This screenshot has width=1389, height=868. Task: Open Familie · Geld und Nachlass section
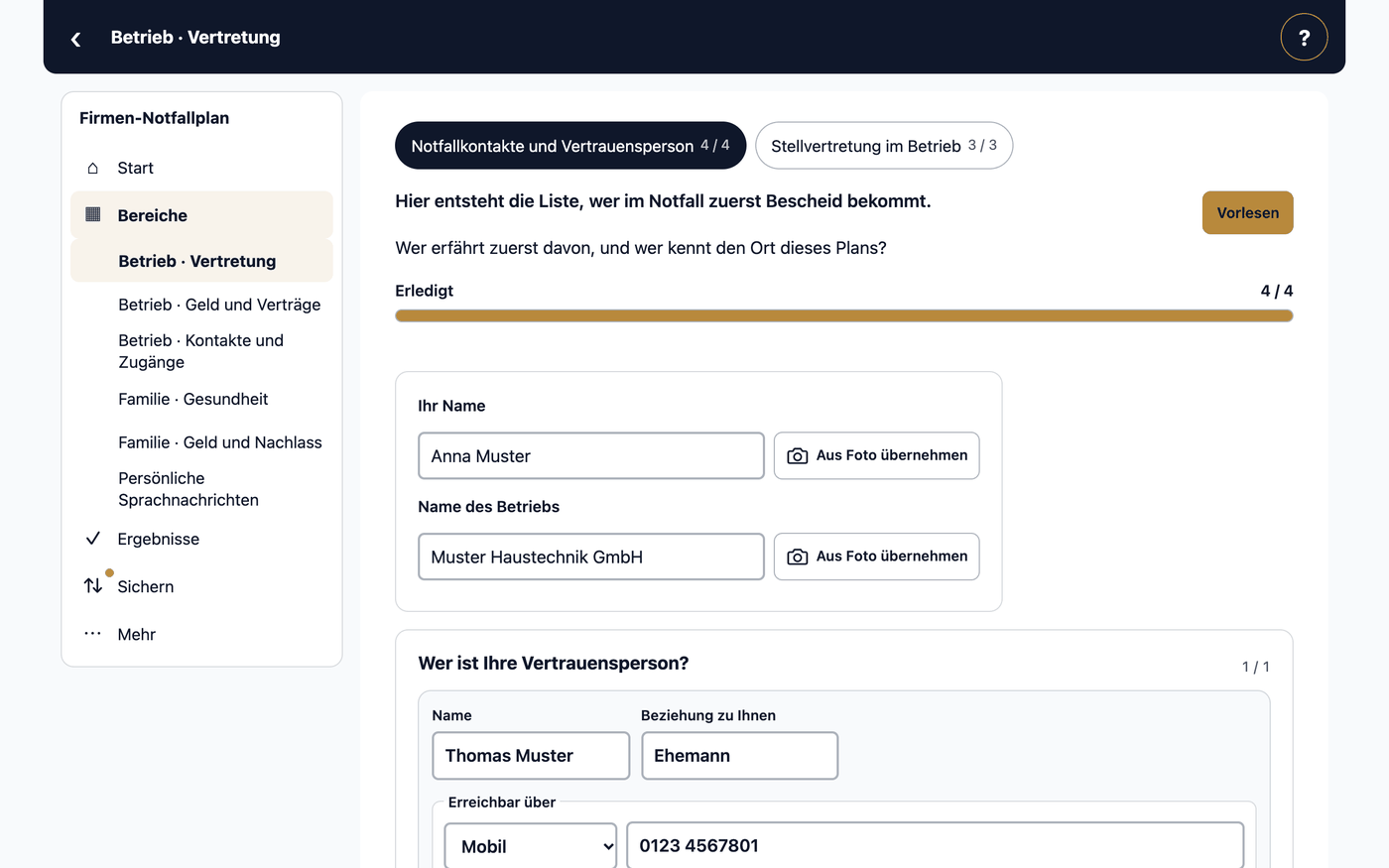(220, 442)
